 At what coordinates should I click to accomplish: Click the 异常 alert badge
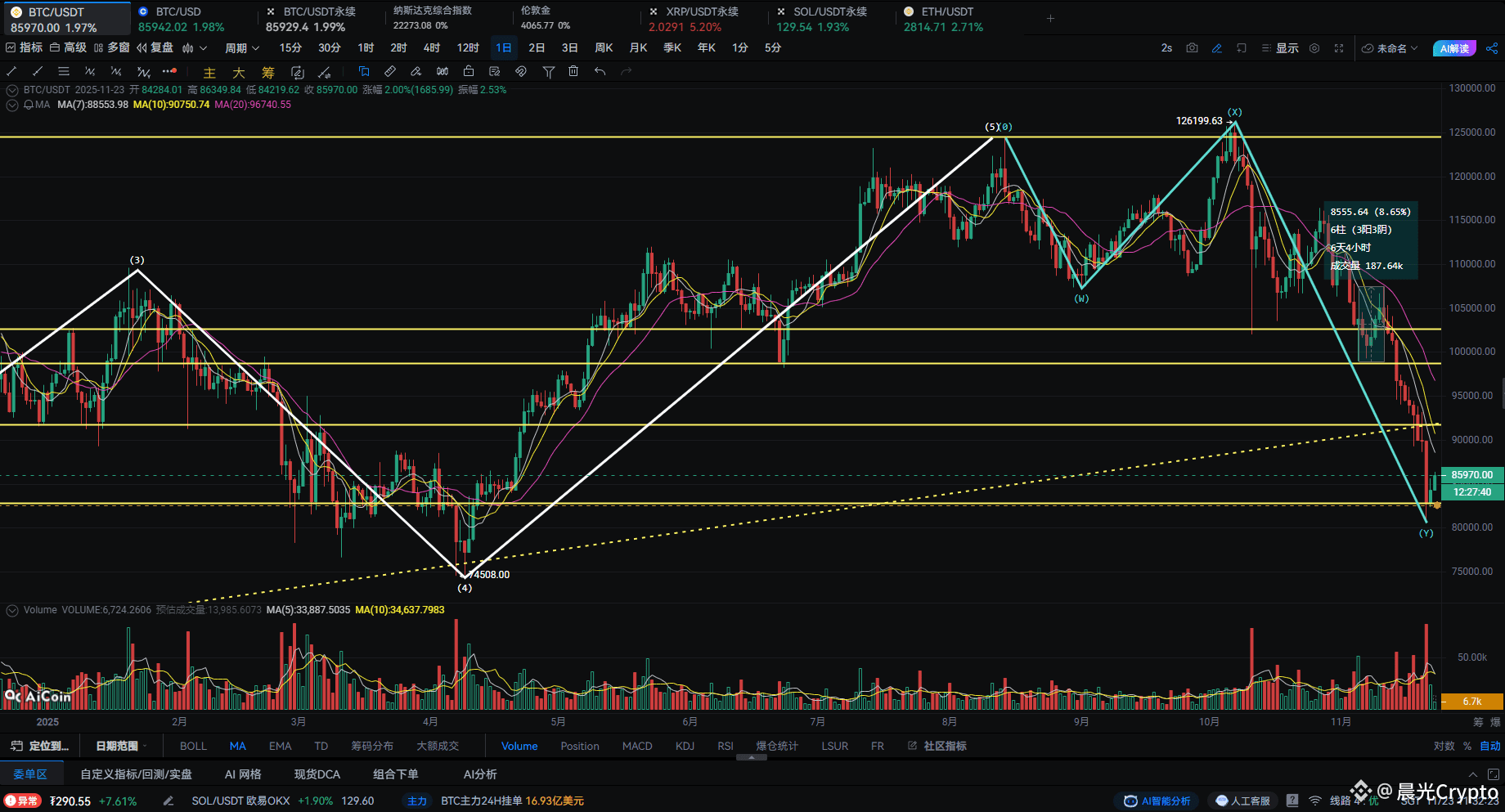click(23, 801)
